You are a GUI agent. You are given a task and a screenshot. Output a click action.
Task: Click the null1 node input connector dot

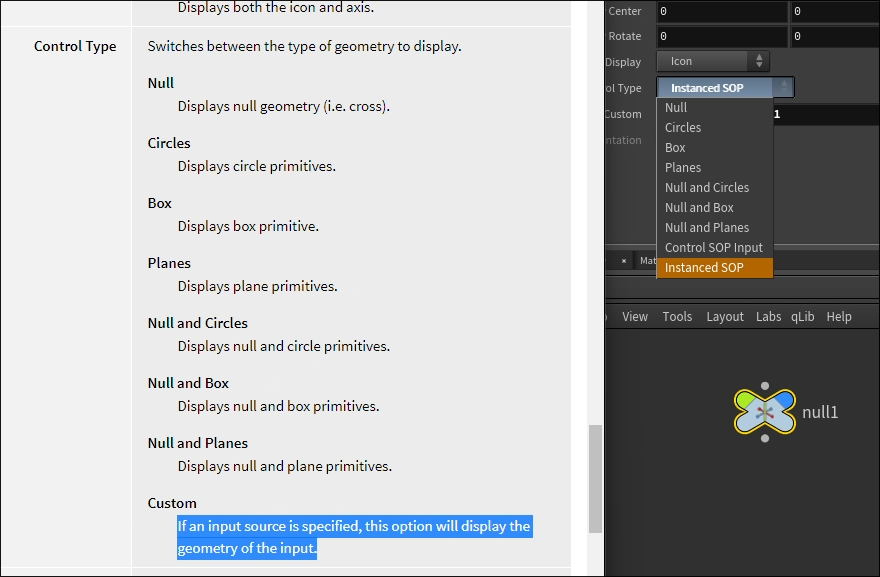click(765, 386)
